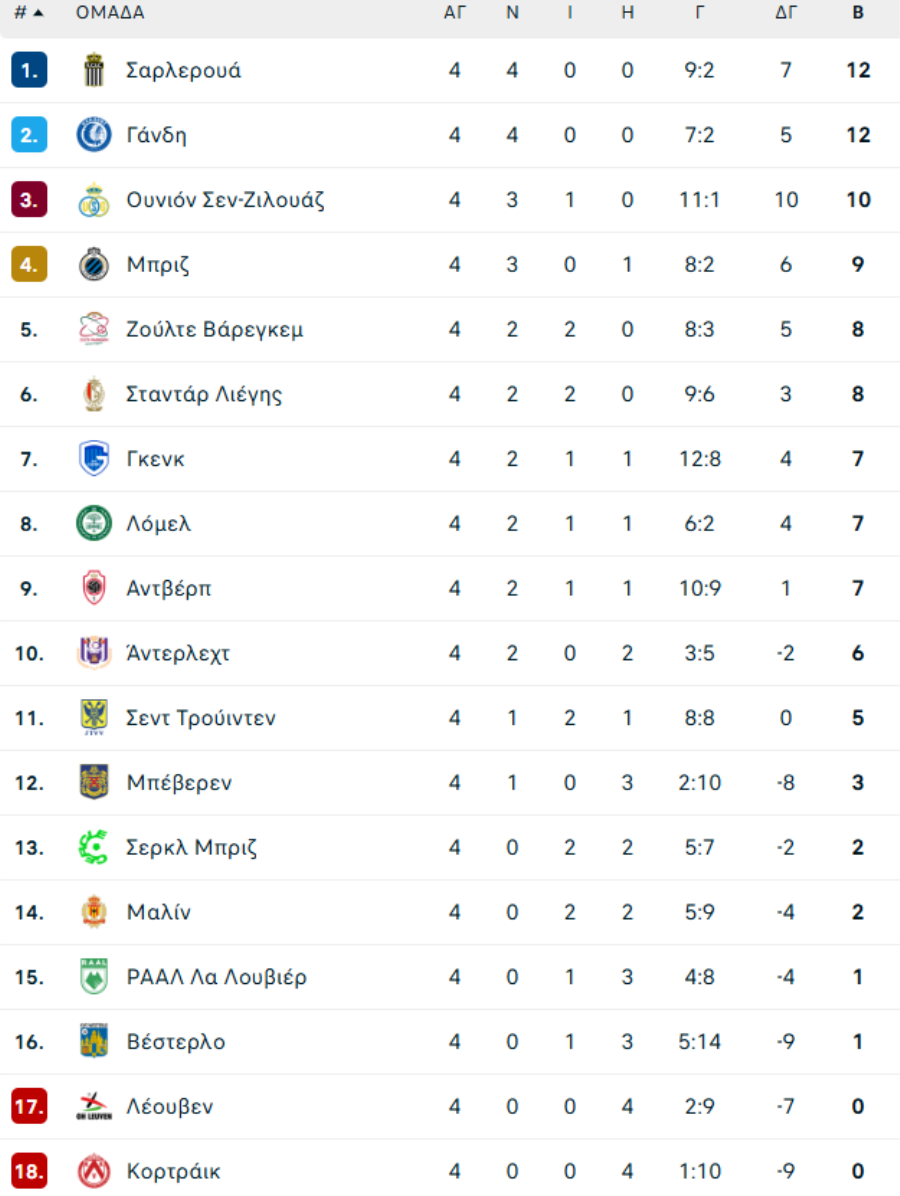Open the Ζούλτε Βάρεγκεμ team link
Screen dimensions: 900x1196
(x=214, y=330)
